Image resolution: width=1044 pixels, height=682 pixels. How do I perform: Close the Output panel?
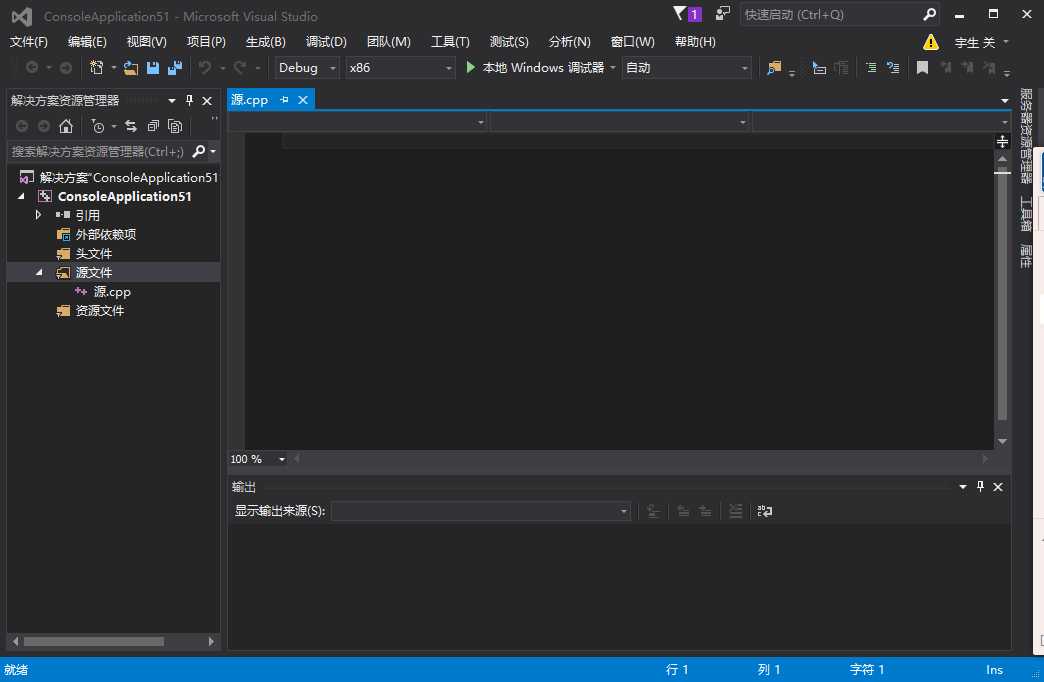998,487
